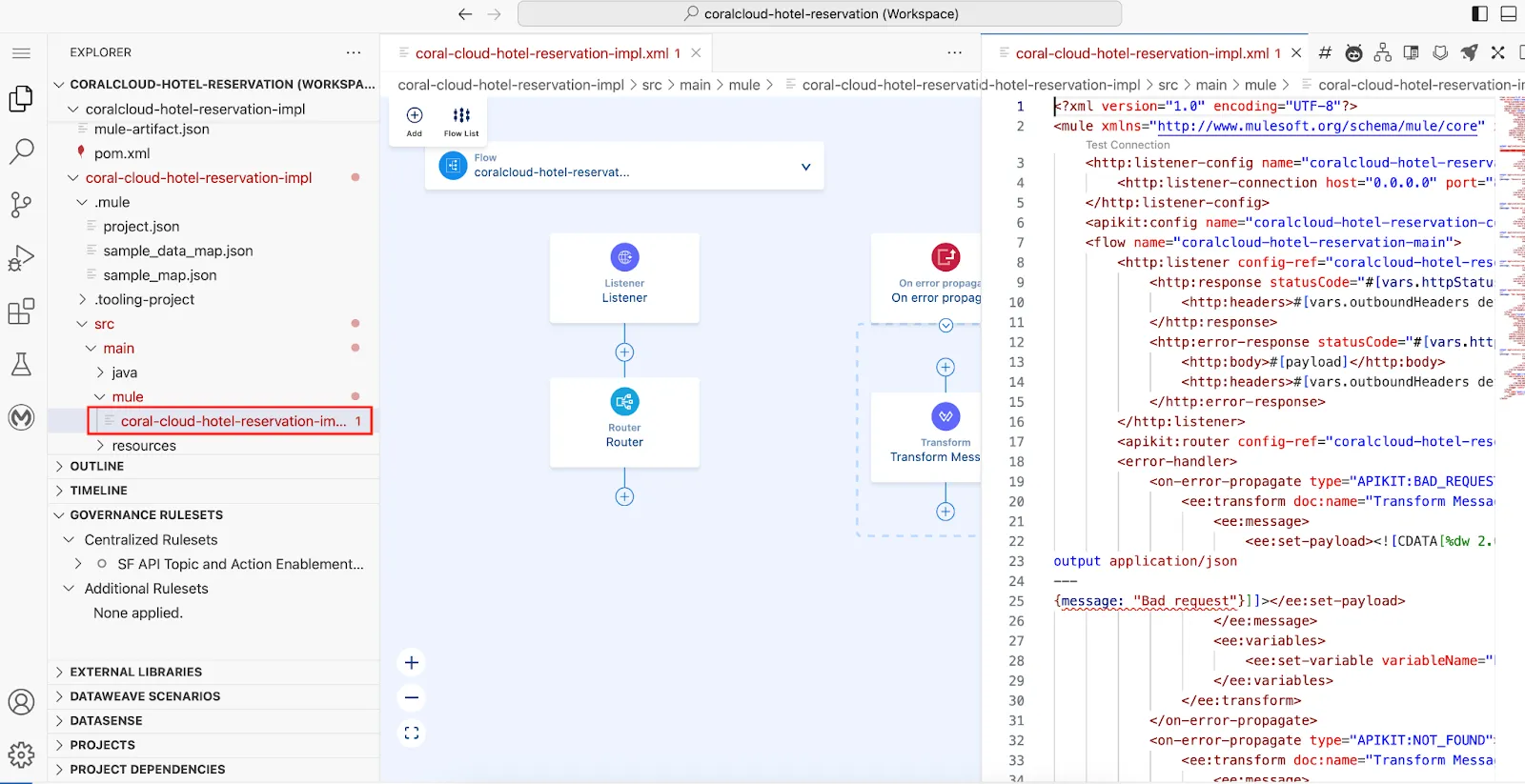Open Source Control view
Screen dimensions: 1525x784
[x=21, y=204]
